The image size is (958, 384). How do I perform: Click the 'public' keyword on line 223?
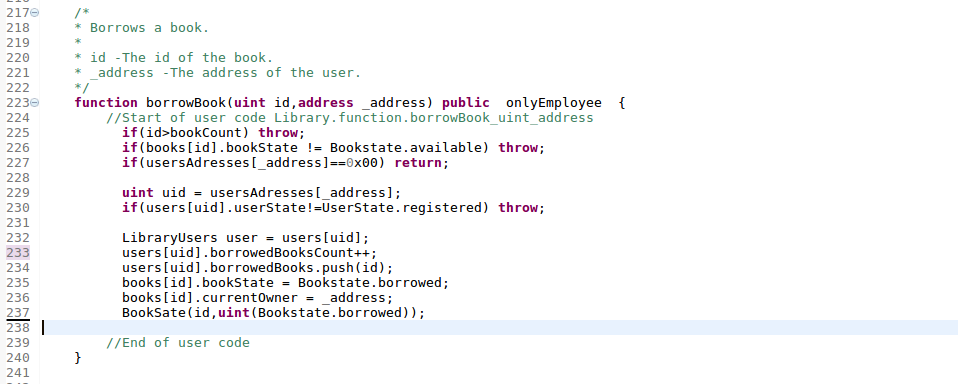(466, 103)
